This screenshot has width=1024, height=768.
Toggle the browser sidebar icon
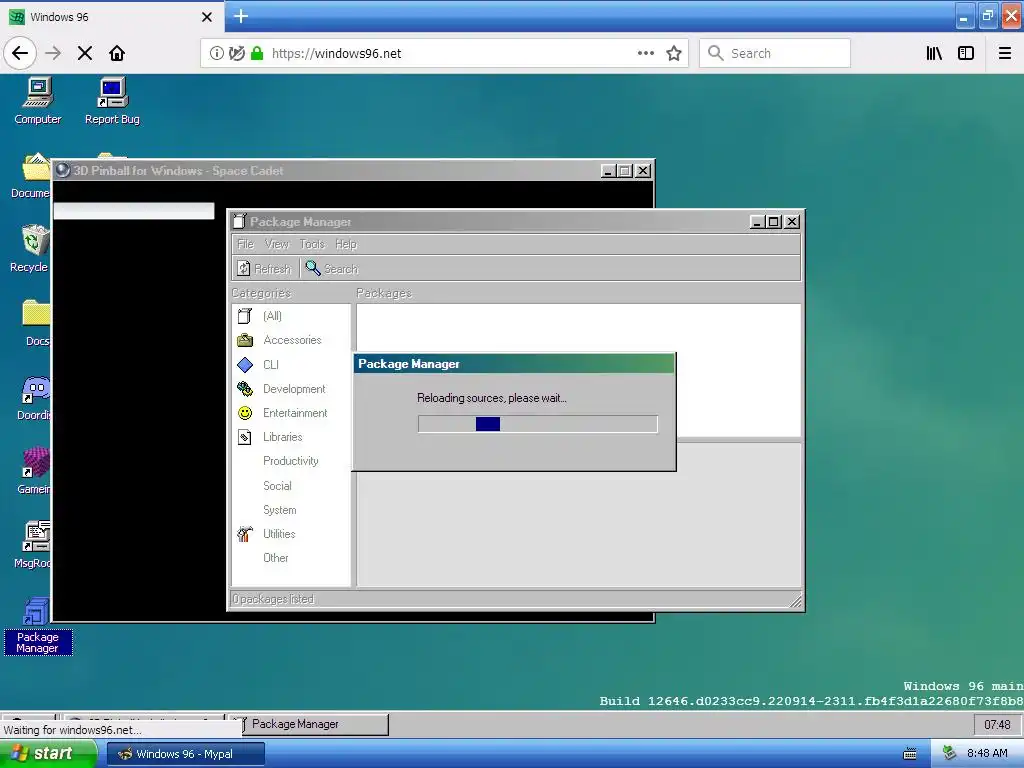click(966, 53)
